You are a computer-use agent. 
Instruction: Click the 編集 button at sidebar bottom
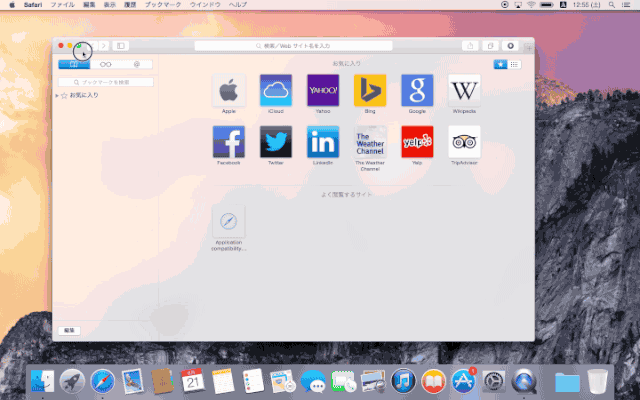[69, 330]
